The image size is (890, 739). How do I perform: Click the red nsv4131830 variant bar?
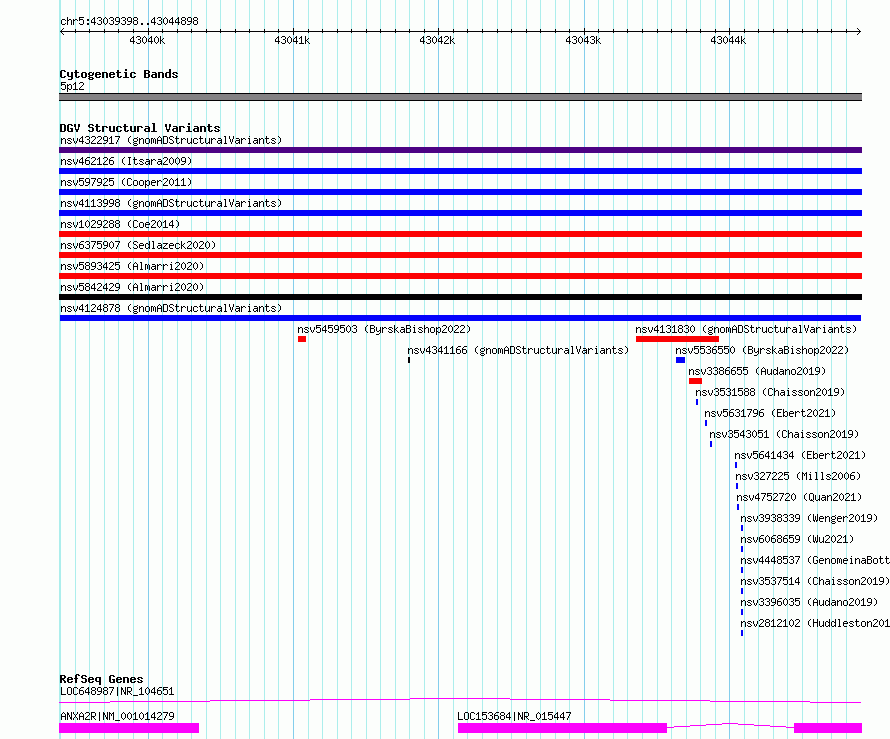coord(677,339)
